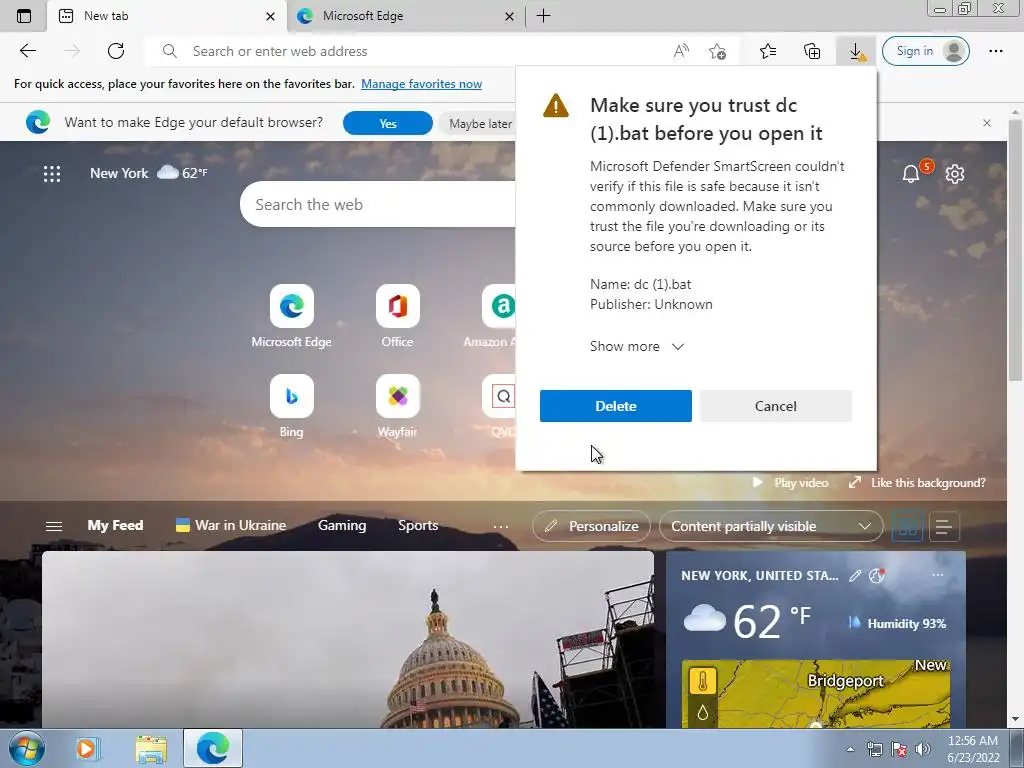Click the Action Center flag tray icon

coord(899,749)
